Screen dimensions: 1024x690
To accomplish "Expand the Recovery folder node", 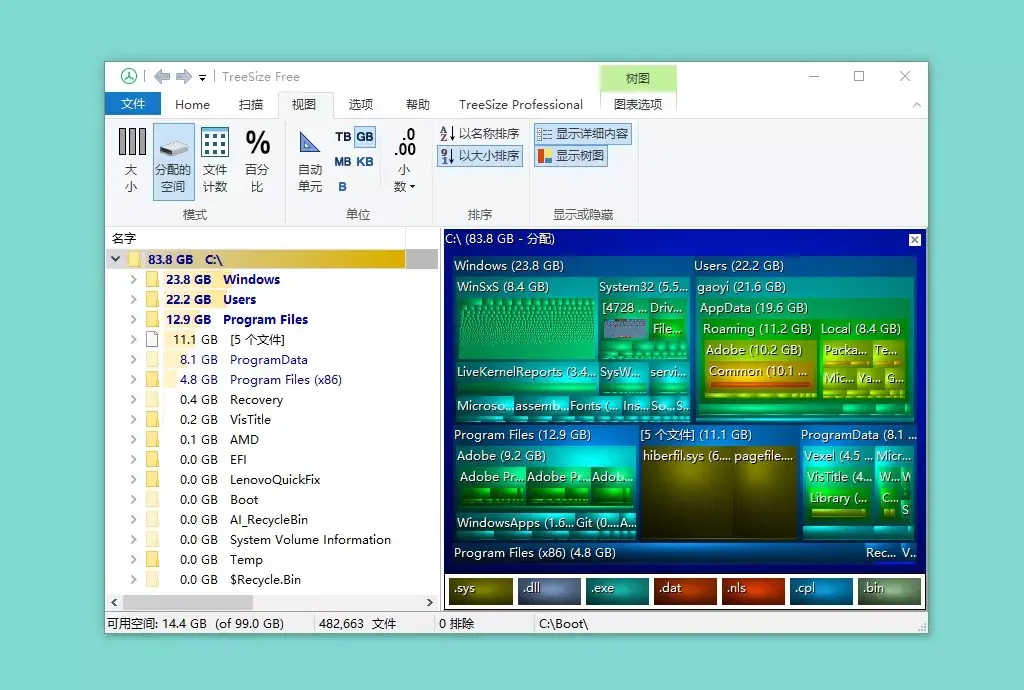I will (133, 400).
